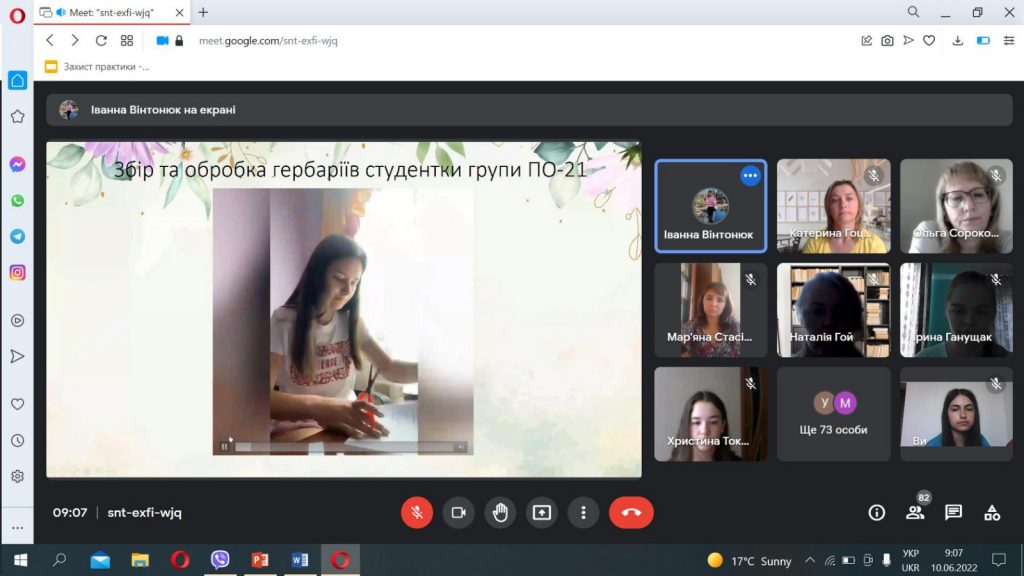Open Telegram in the Opera sidebar
The height and width of the screenshot is (576, 1024).
(x=18, y=236)
